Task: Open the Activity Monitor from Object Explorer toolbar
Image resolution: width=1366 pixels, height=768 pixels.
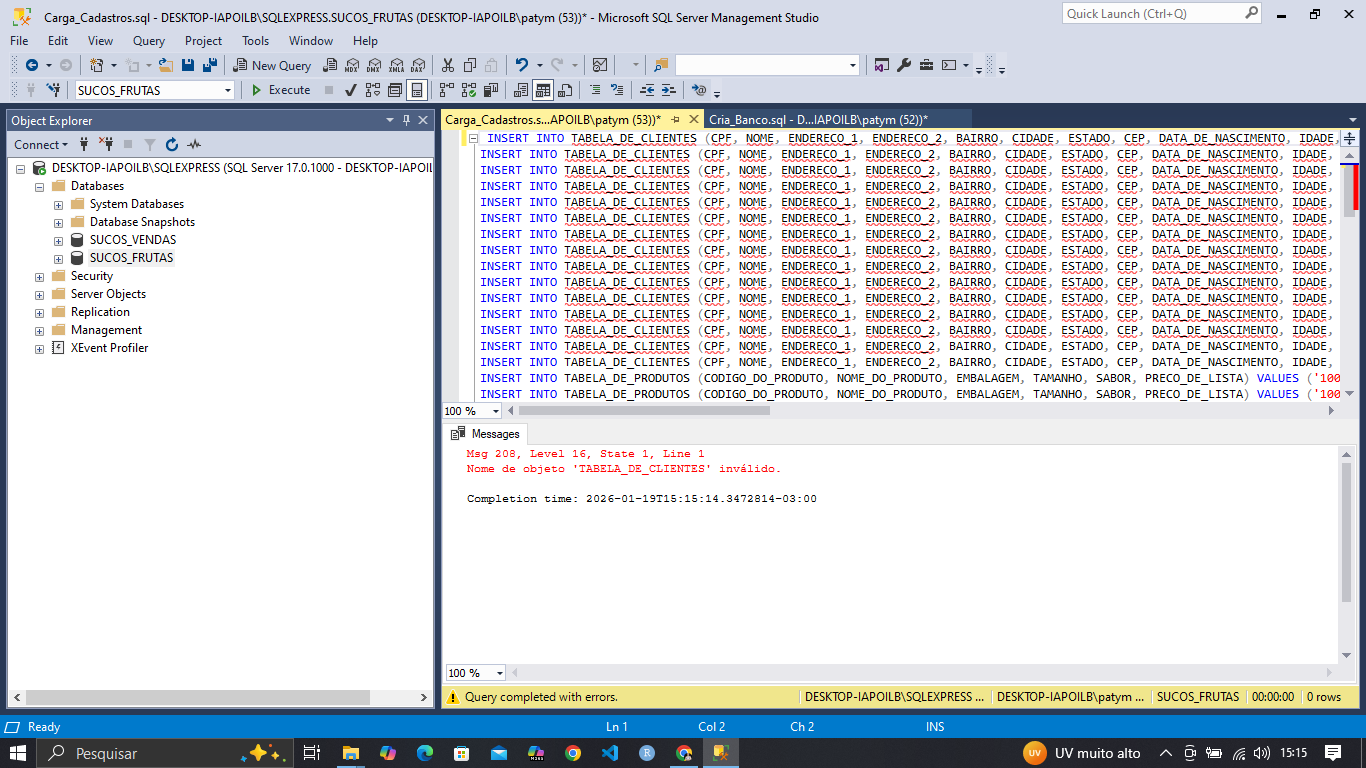Action: tap(194, 145)
